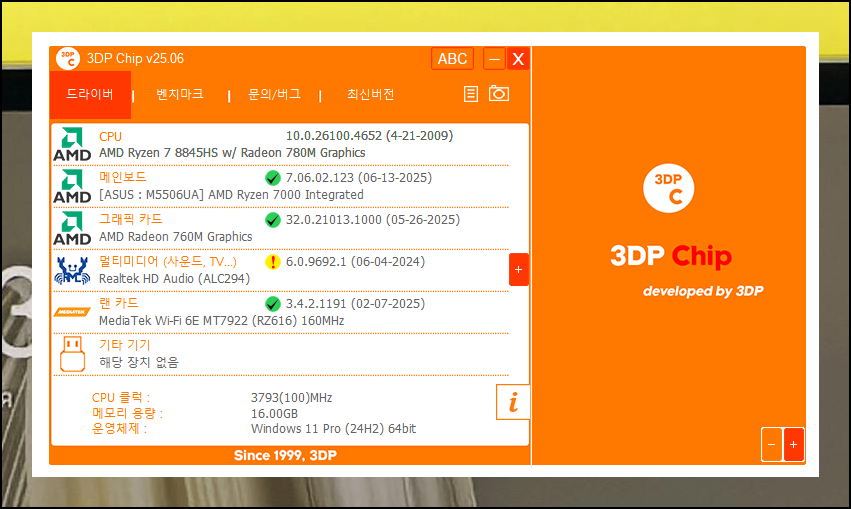Click the green check for 그래픽 카드 driver
Viewport: 851px width, 509px height.
click(273, 220)
